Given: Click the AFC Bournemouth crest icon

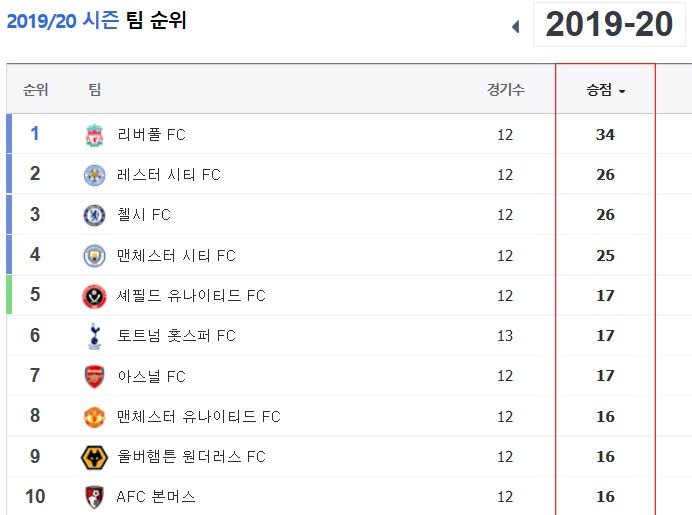Looking at the screenshot, I should coord(94,497).
